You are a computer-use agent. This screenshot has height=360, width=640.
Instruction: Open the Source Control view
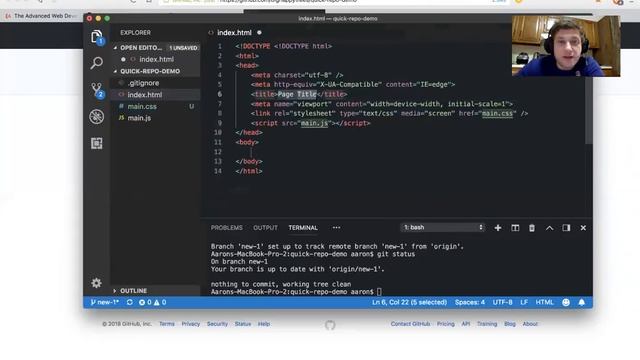point(96,90)
